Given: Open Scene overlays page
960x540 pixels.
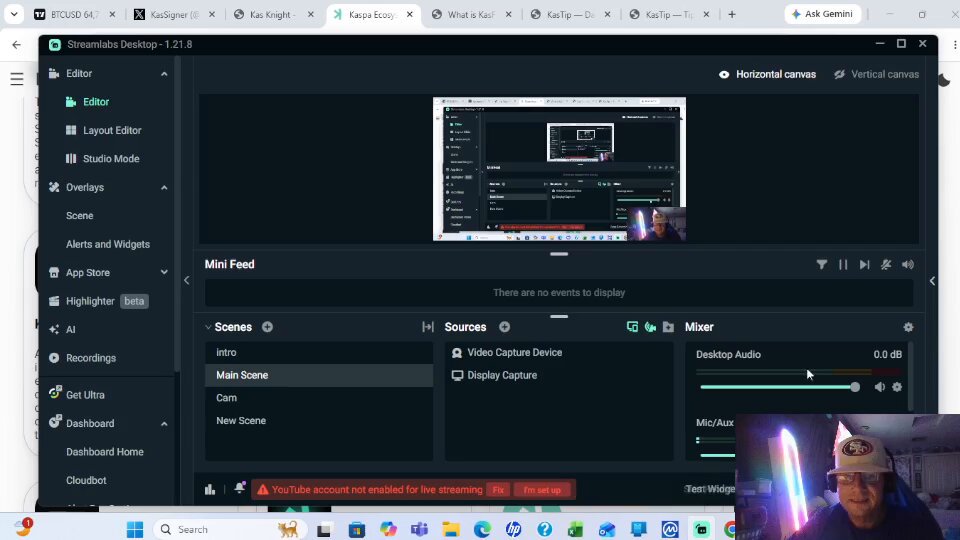Looking at the screenshot, I should coord(80,216).
